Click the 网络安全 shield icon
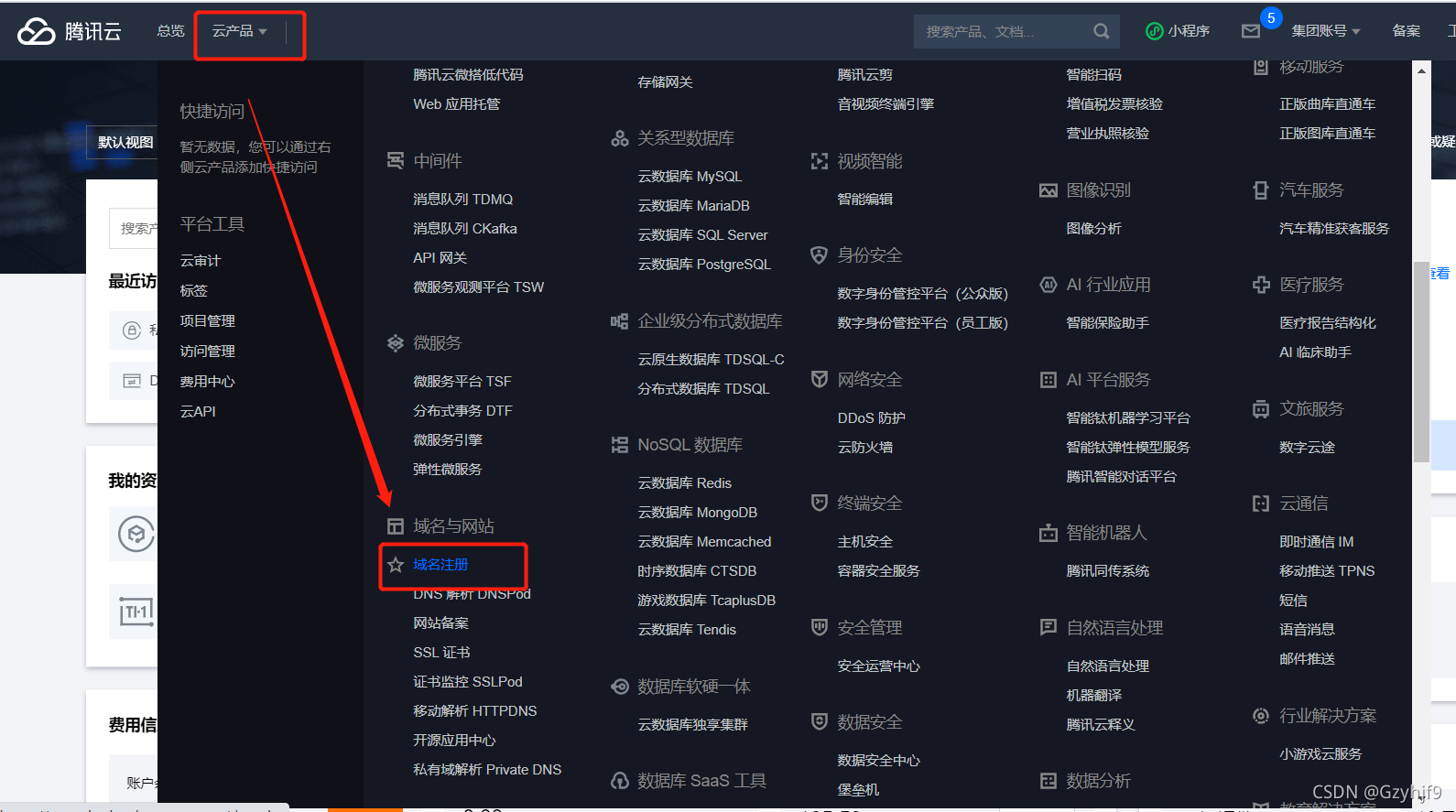This screenshot has width=1456, height=812. click(820, 380)
